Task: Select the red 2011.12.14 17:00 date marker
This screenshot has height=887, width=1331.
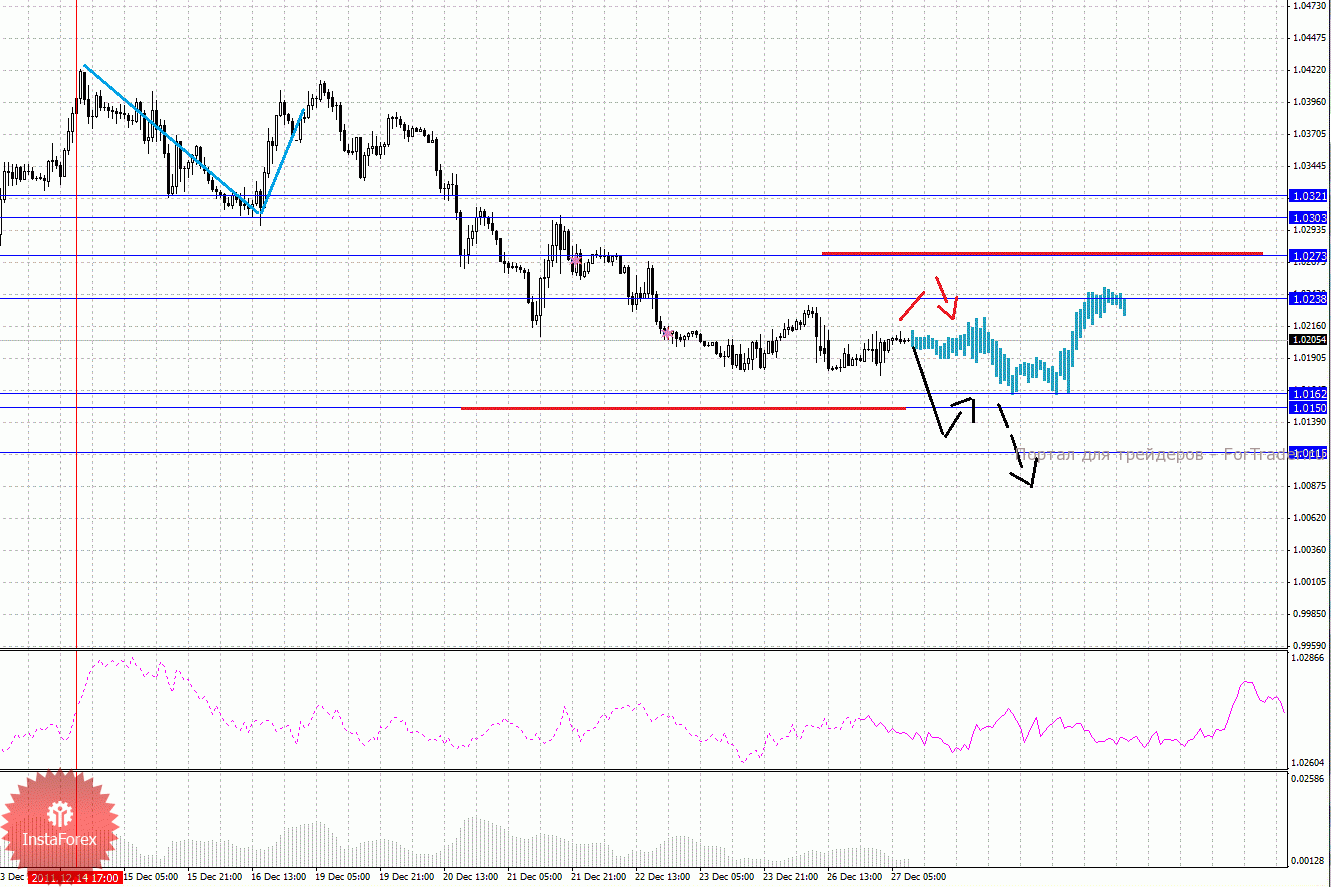Action: point(75,878)
